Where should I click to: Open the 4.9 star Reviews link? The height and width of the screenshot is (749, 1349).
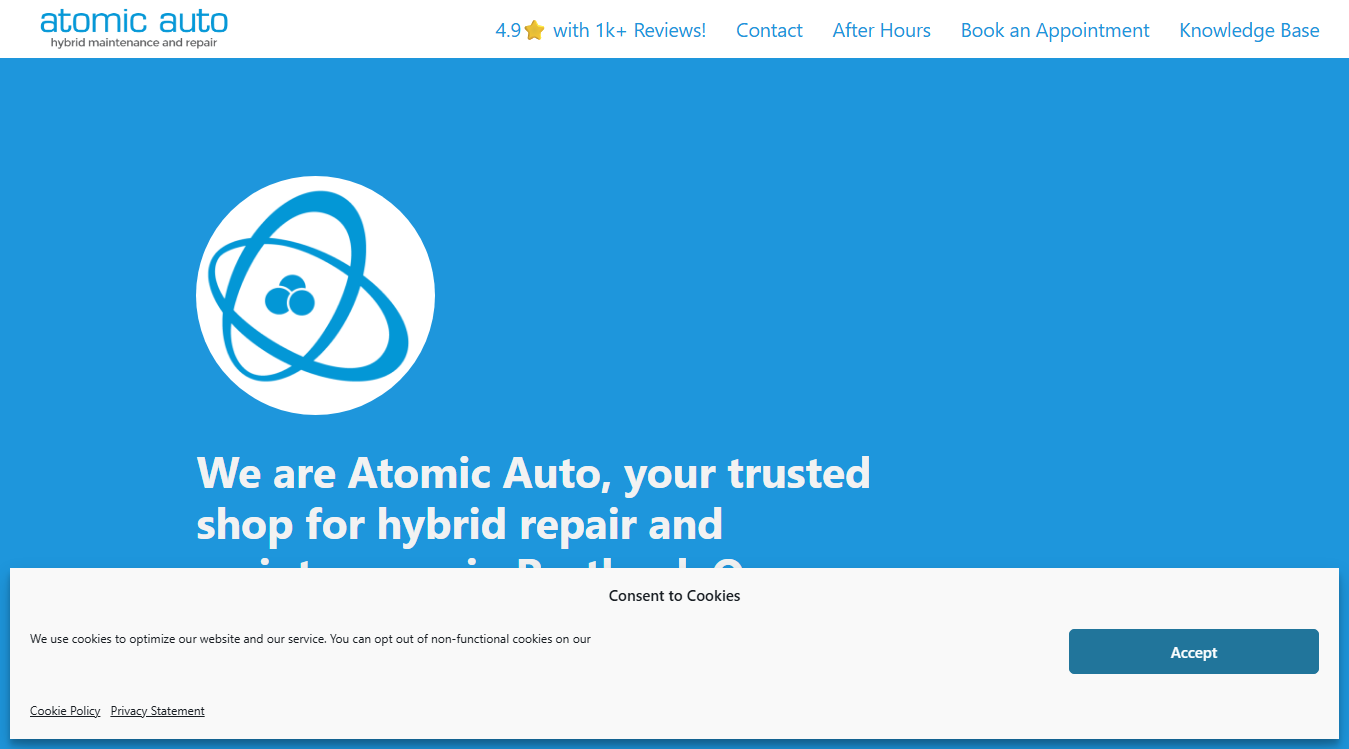(x=600, y=30)
